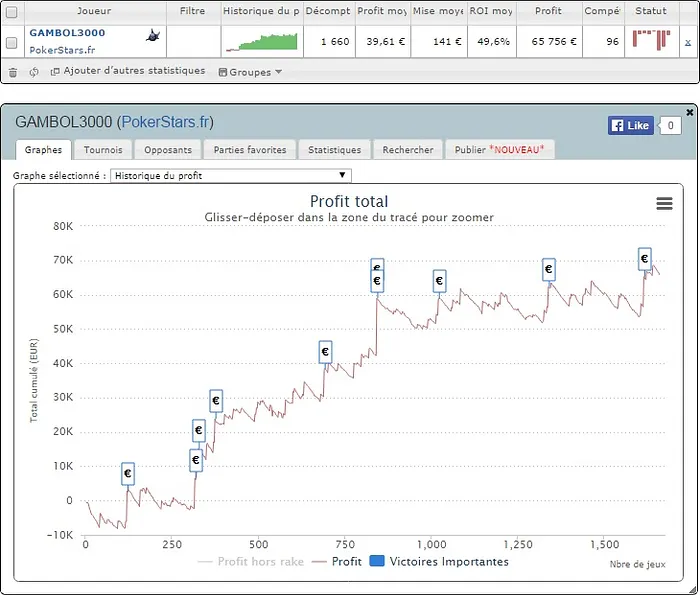Click the euro marker near 125 games
700x595 pixels.
tap(127, 473)
